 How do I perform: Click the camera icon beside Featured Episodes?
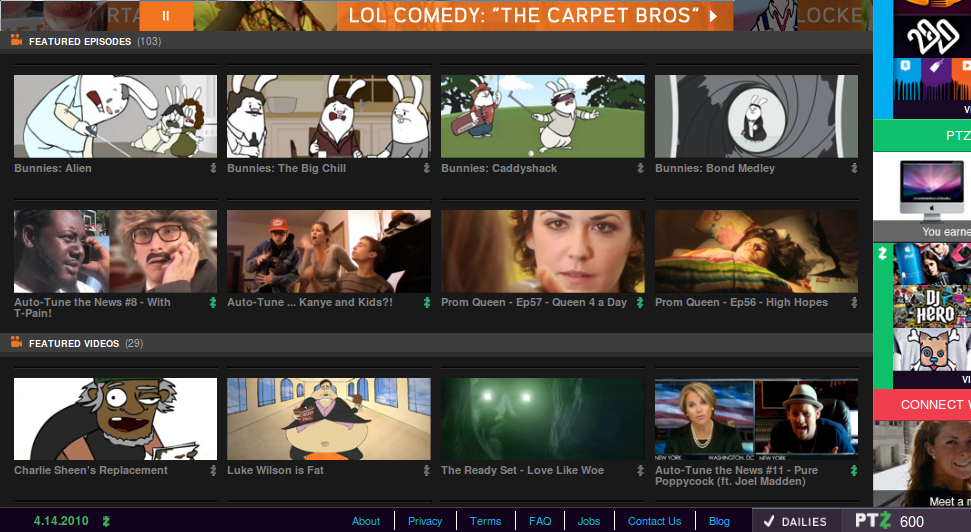(x=17, y=41)
